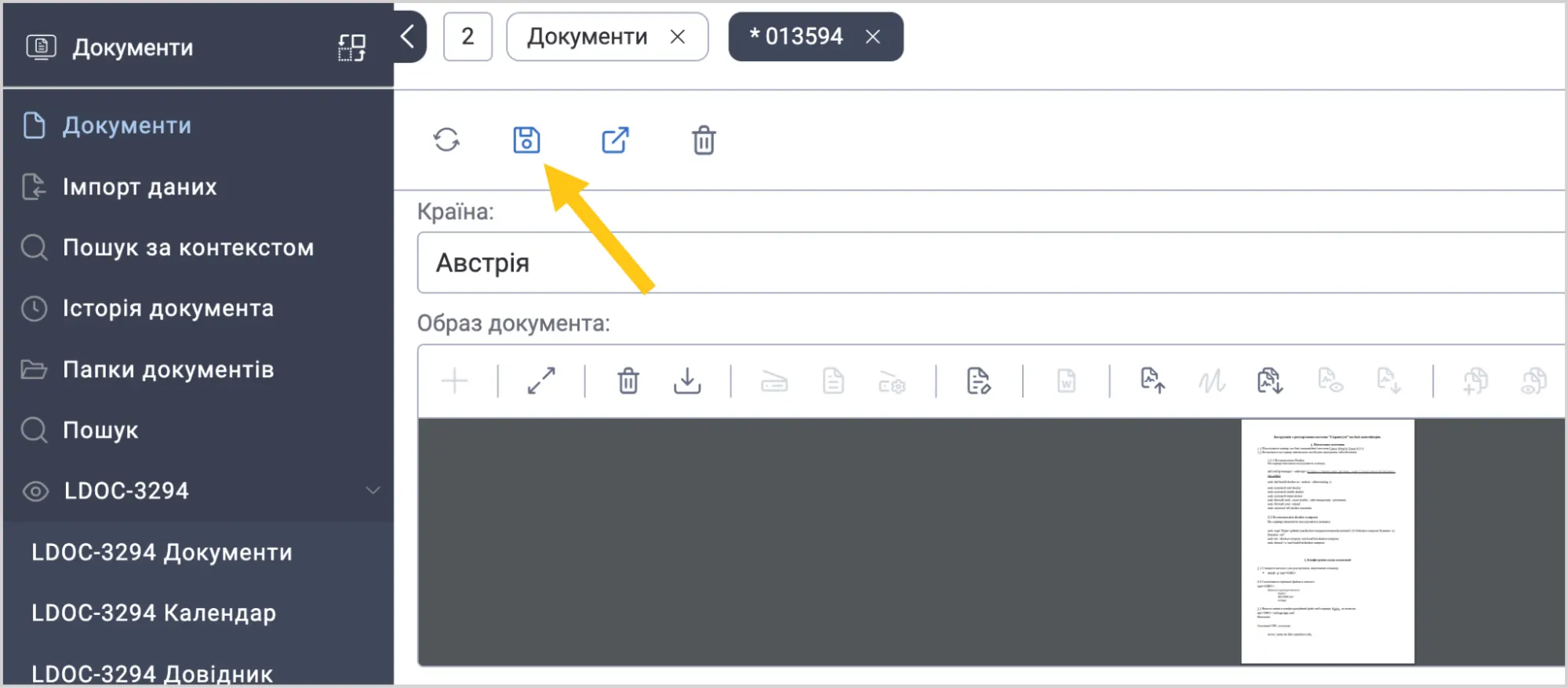Collapse the sidebar with left chevron
Image resolution: width=1568 pixels, height=688 pixels.
coord(407,36)
